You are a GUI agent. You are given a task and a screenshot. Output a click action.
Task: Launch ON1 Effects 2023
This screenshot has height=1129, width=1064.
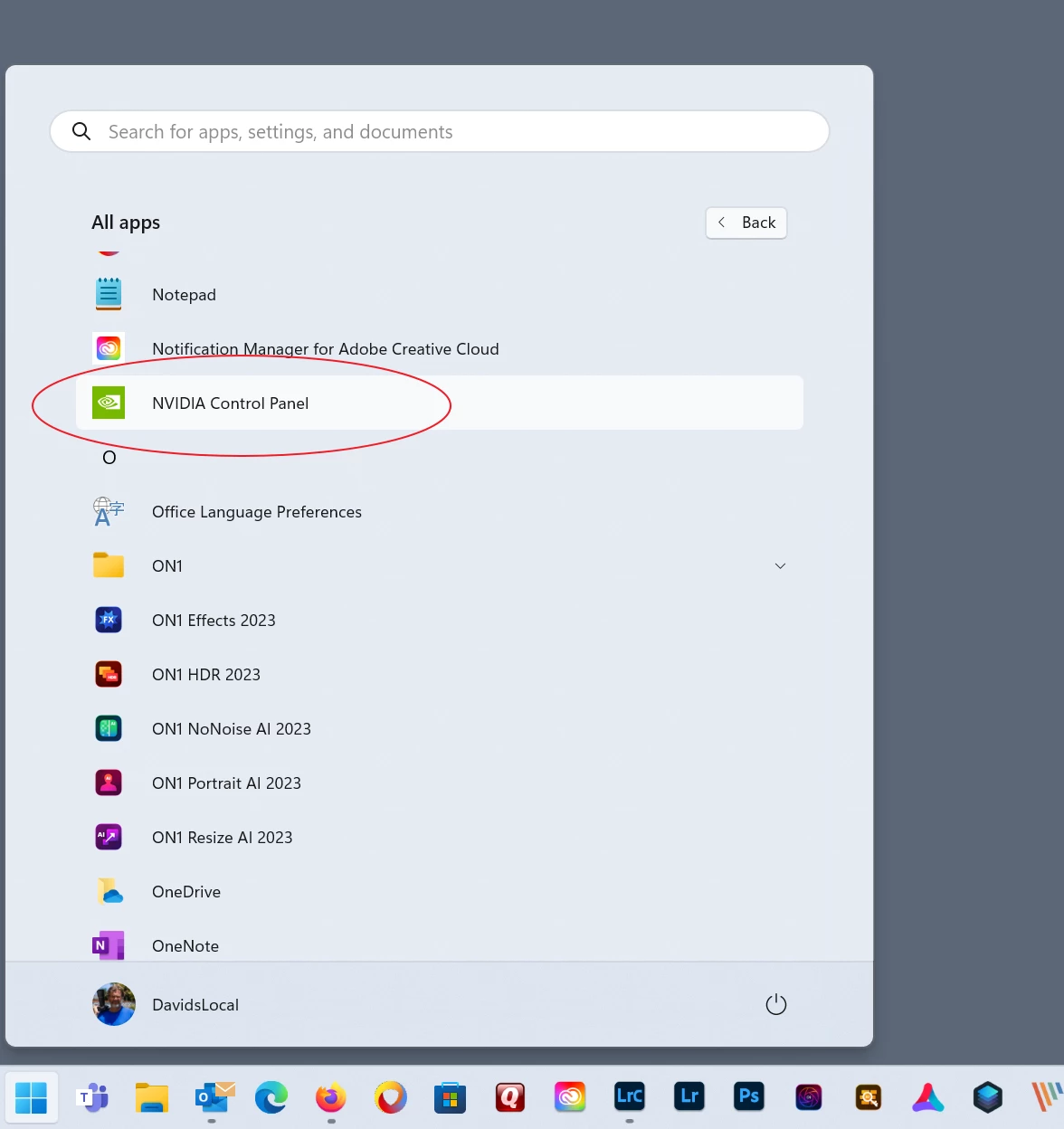coord(440,621)
